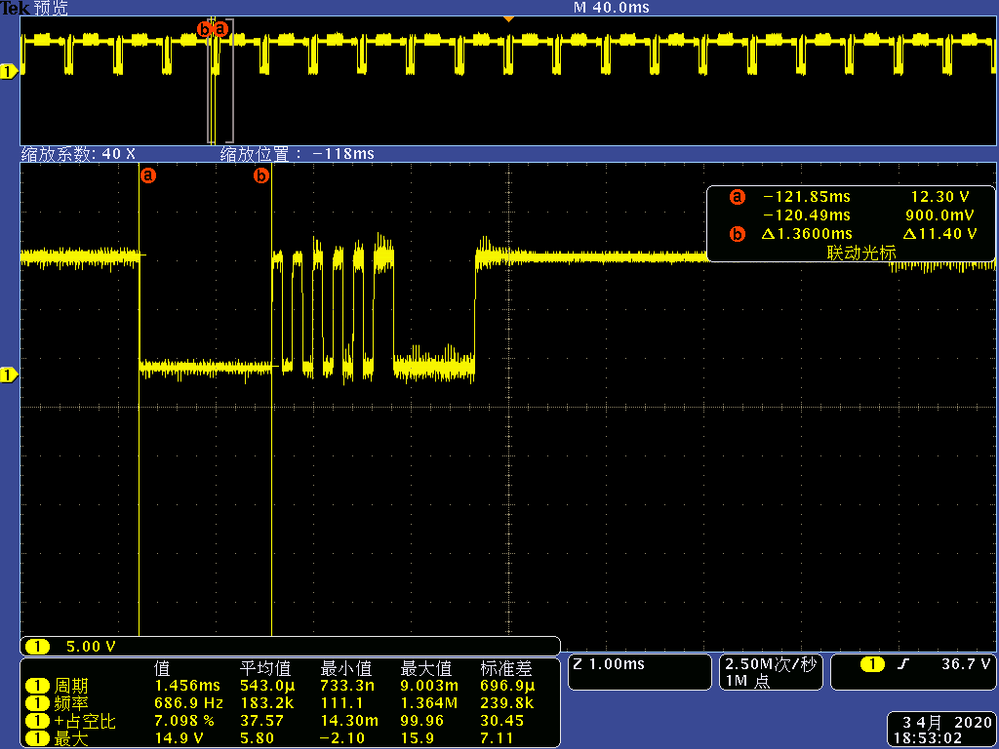Click the 9.003m period maximum value
The height and width of the screenshot is (749, 999).
pyautogui.click(x=428, y=686)
